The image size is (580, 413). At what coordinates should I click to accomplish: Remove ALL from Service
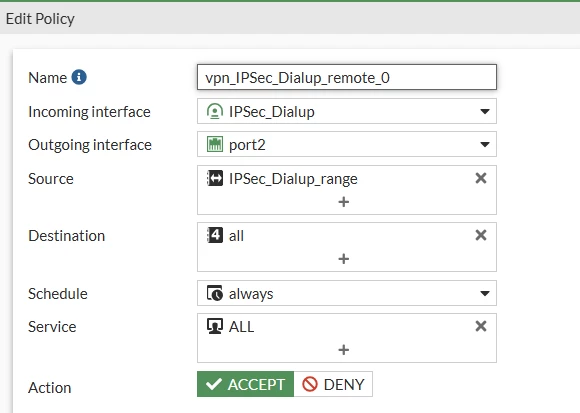tap(480, 326)
